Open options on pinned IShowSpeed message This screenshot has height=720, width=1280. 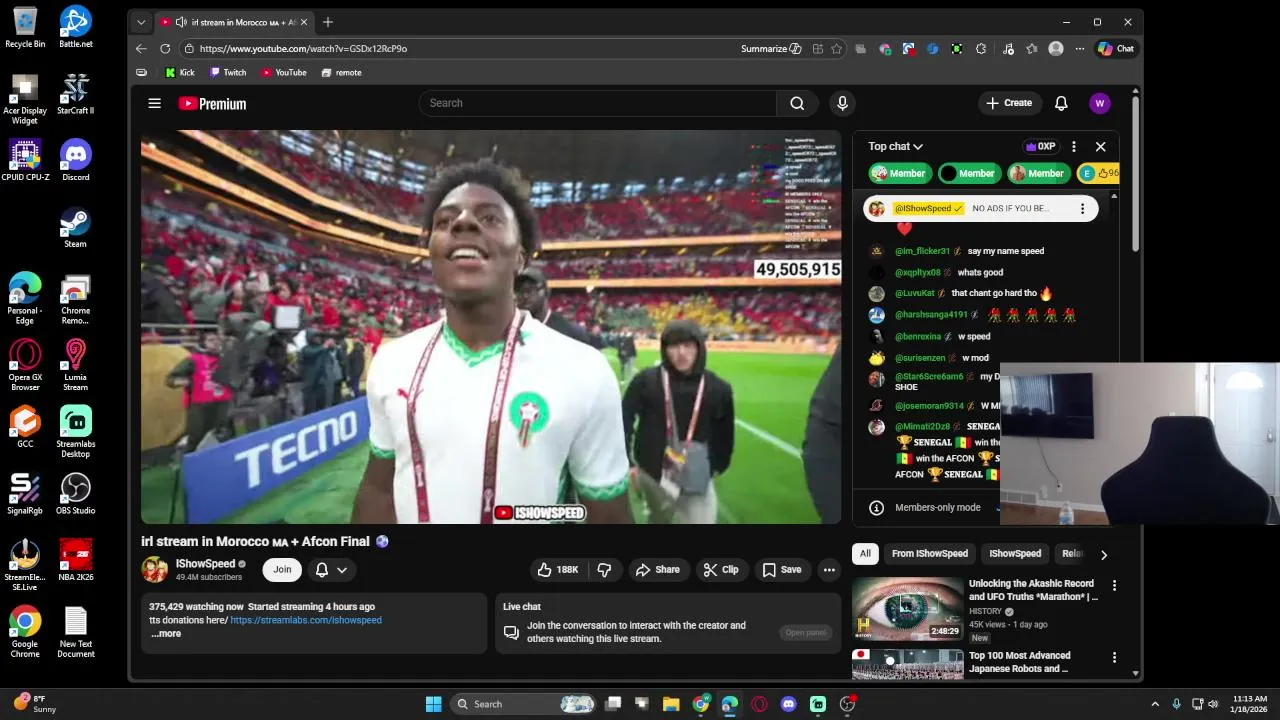pyautogui.click(x=1082, y=208)
